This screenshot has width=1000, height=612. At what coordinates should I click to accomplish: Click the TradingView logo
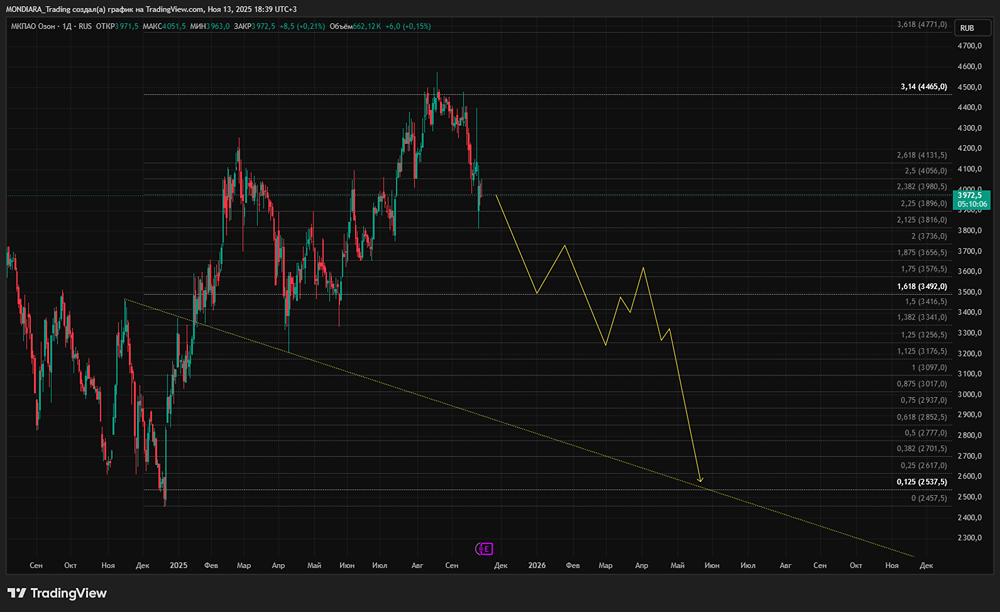click(57, 592)
